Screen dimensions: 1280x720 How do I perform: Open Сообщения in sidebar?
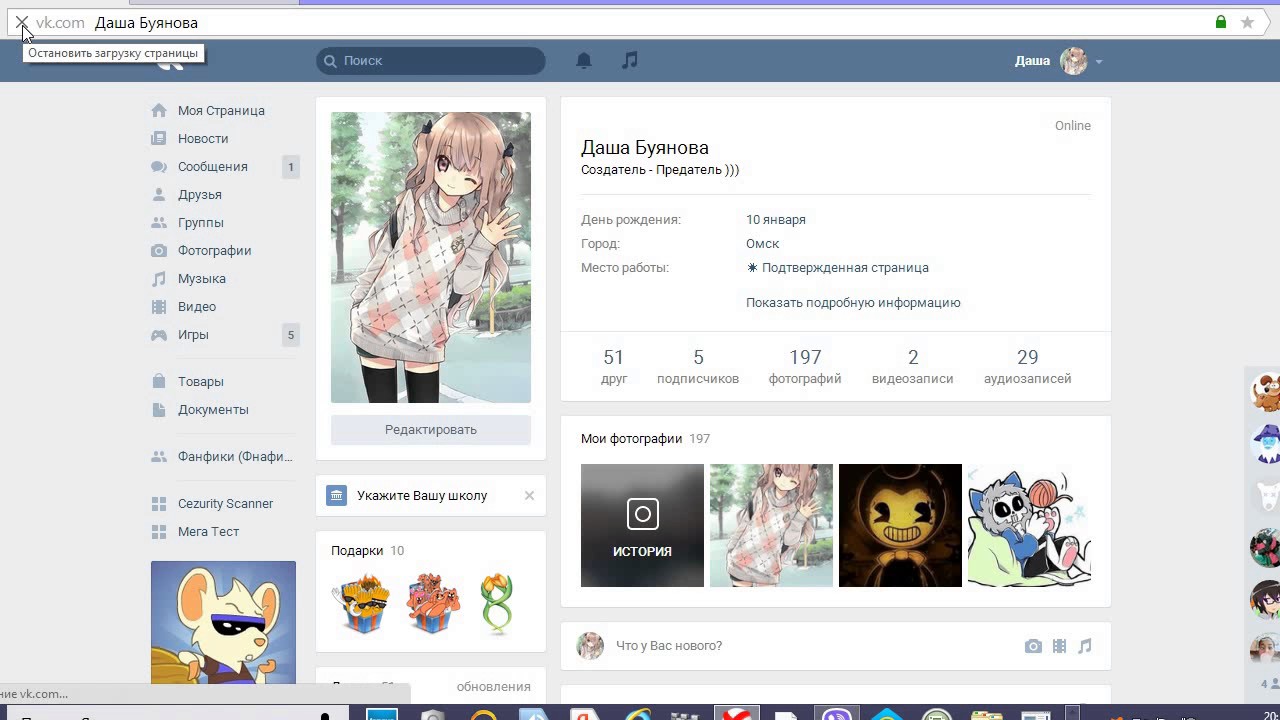(x=212, y=166)
